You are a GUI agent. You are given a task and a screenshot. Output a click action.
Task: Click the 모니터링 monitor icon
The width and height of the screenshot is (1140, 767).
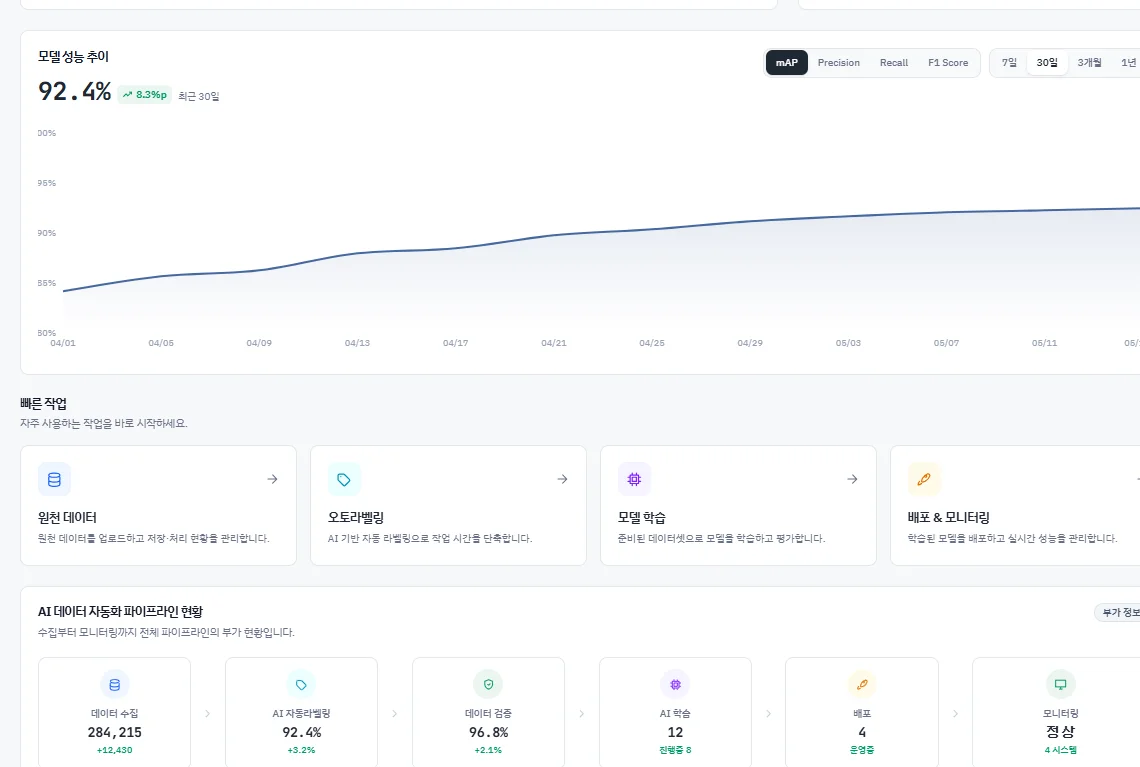(1061, 685)
